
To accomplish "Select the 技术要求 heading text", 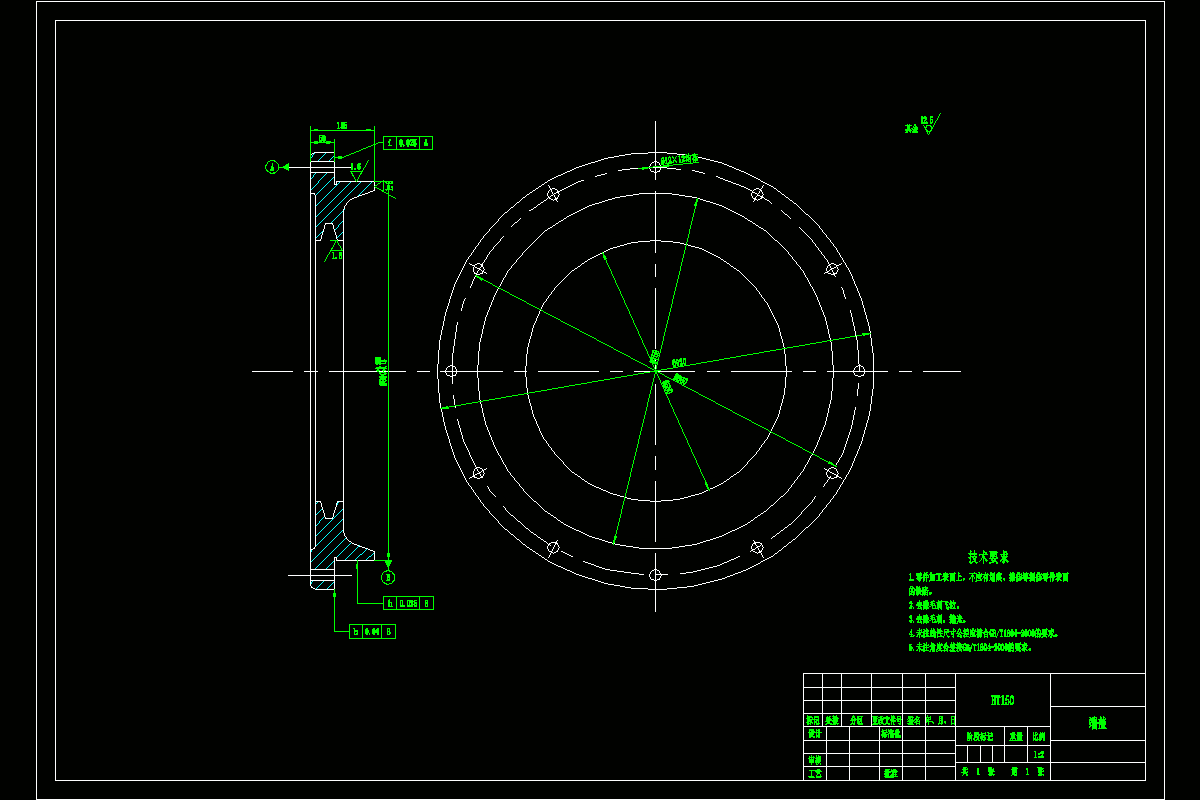I will [x=989, y=557].
